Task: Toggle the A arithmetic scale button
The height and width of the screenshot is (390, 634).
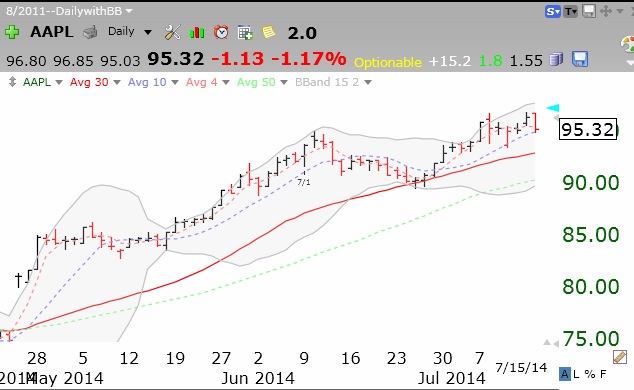Action: pos(564,374)
